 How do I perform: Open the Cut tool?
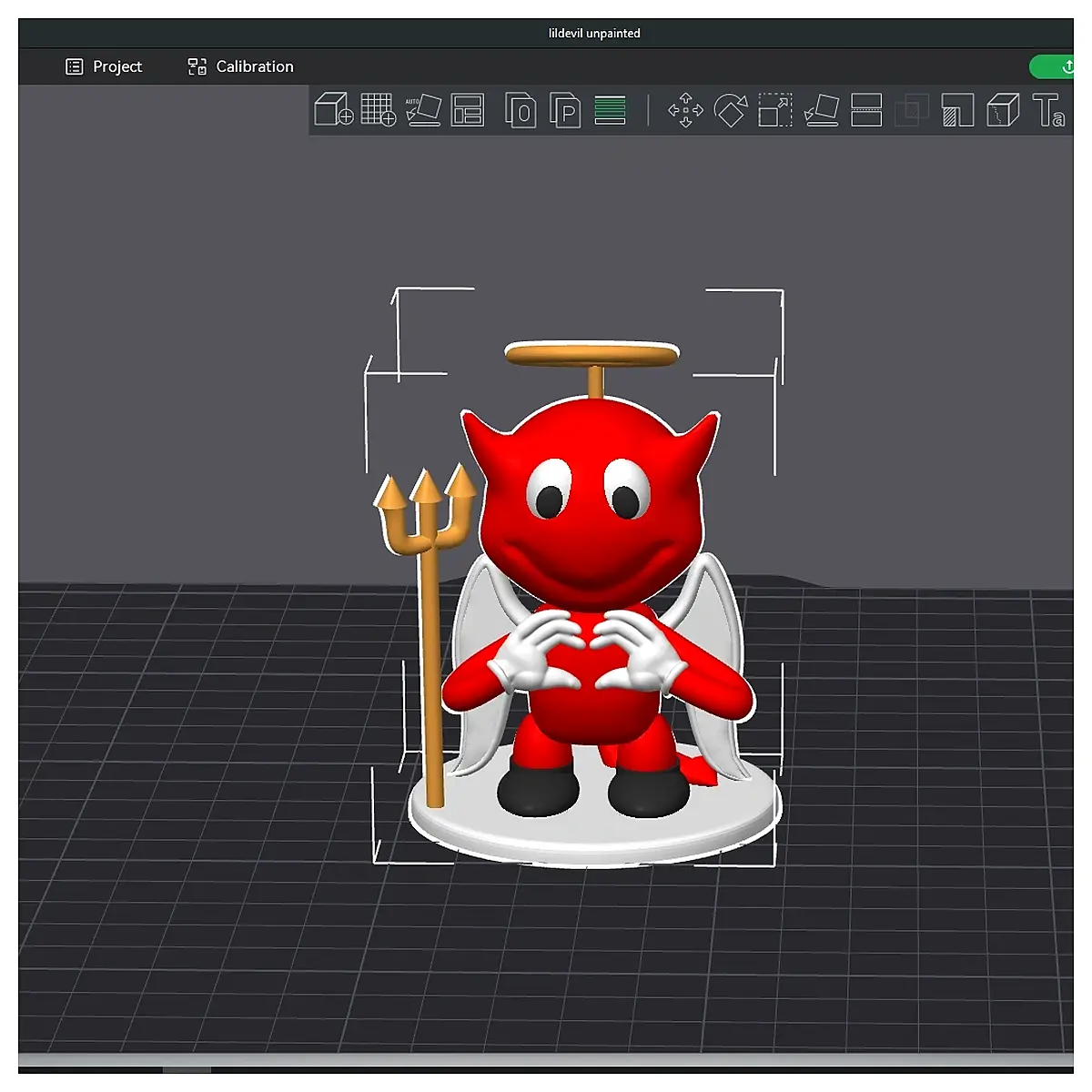[866, 110]
